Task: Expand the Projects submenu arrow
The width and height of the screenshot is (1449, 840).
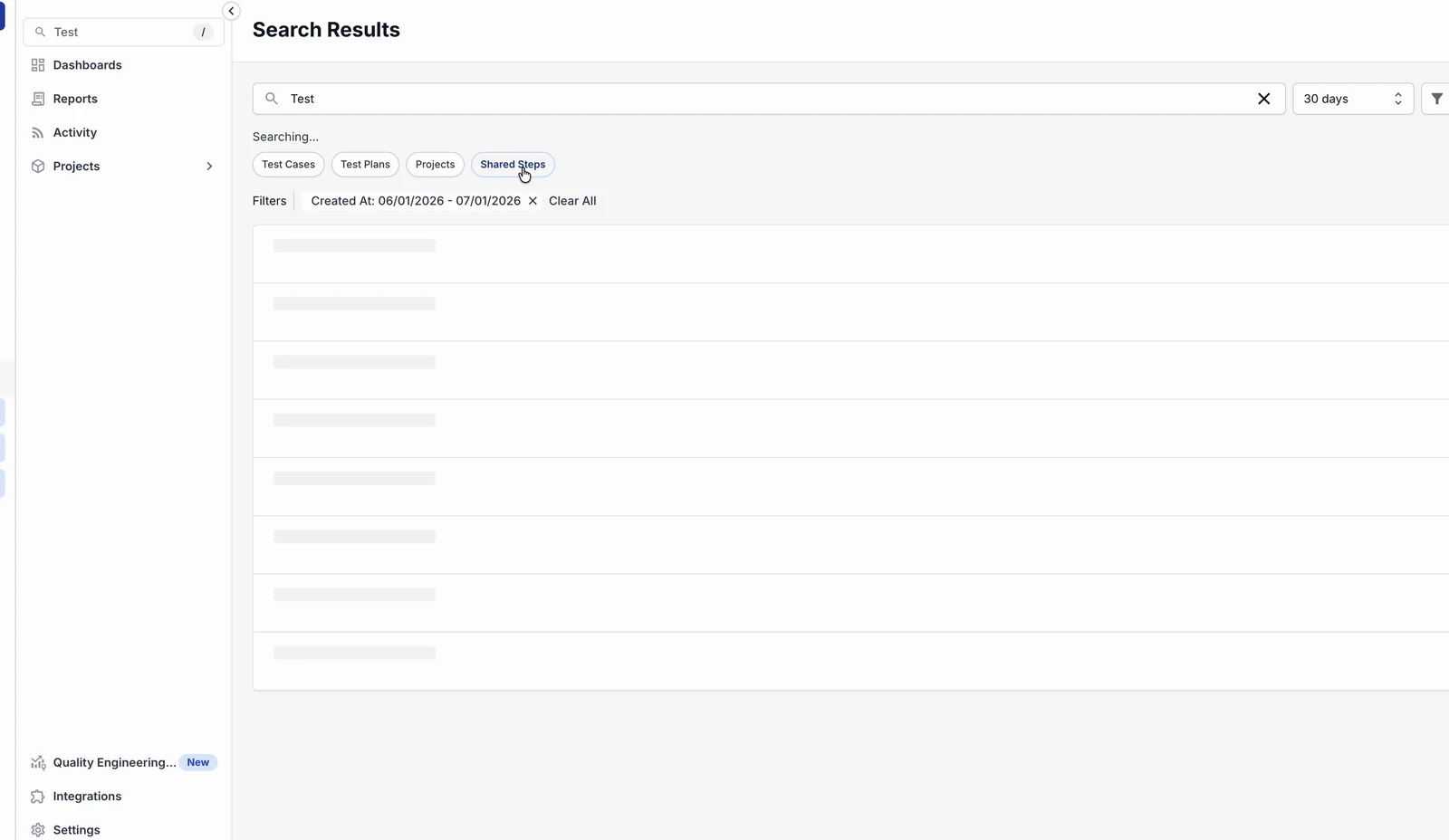Action: 209,166
